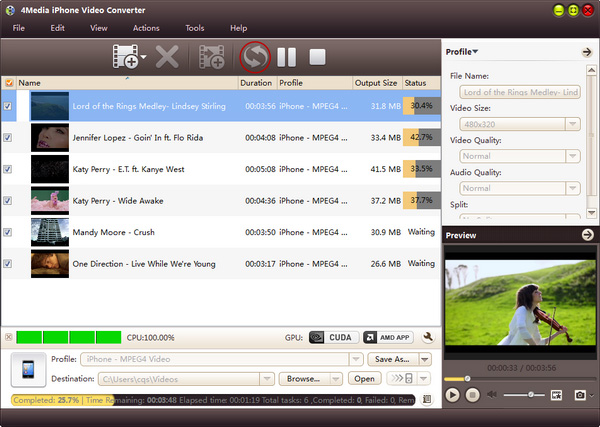Stop the conversion with the Stop icon

pos(317,56)
